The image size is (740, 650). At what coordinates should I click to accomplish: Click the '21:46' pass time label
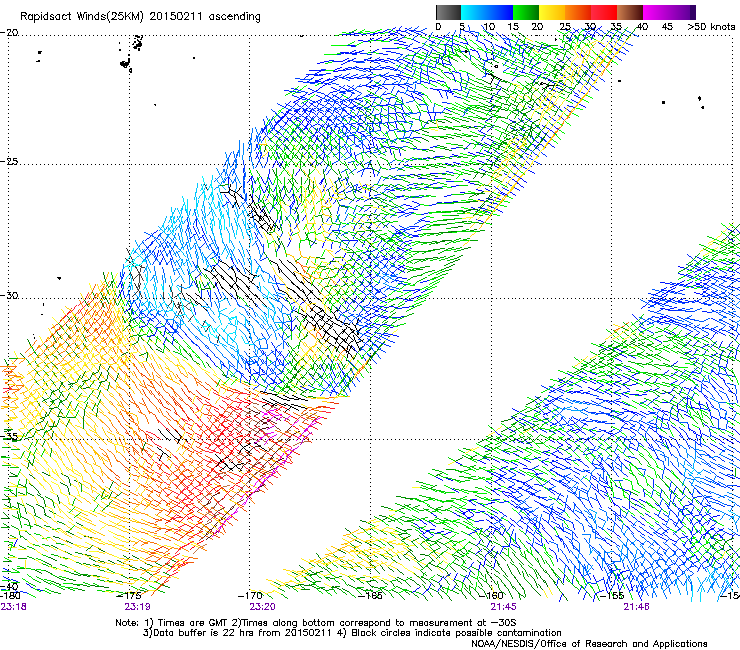click(x=636, y=607)
